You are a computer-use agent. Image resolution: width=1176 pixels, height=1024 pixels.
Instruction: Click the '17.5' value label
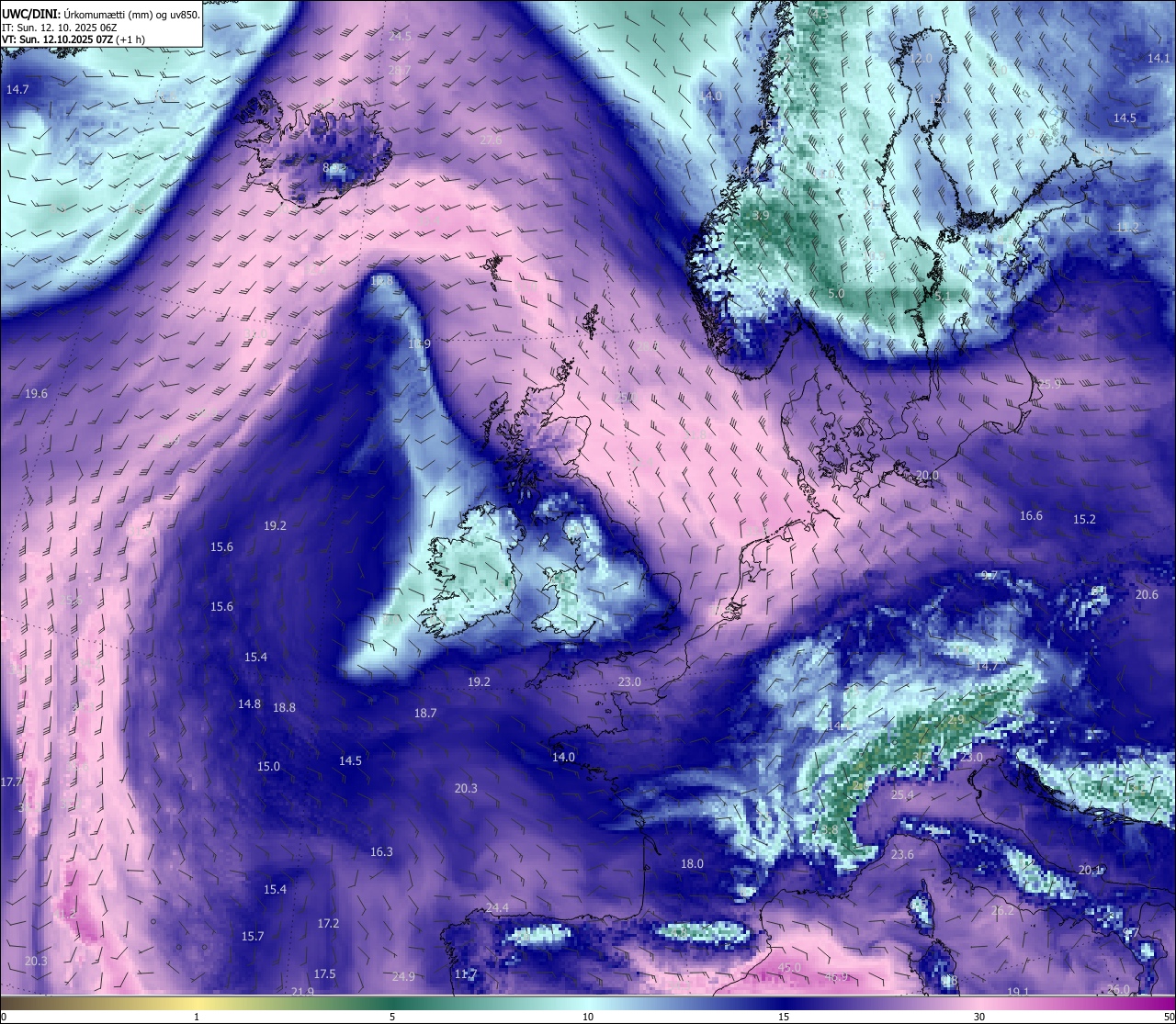324,974
